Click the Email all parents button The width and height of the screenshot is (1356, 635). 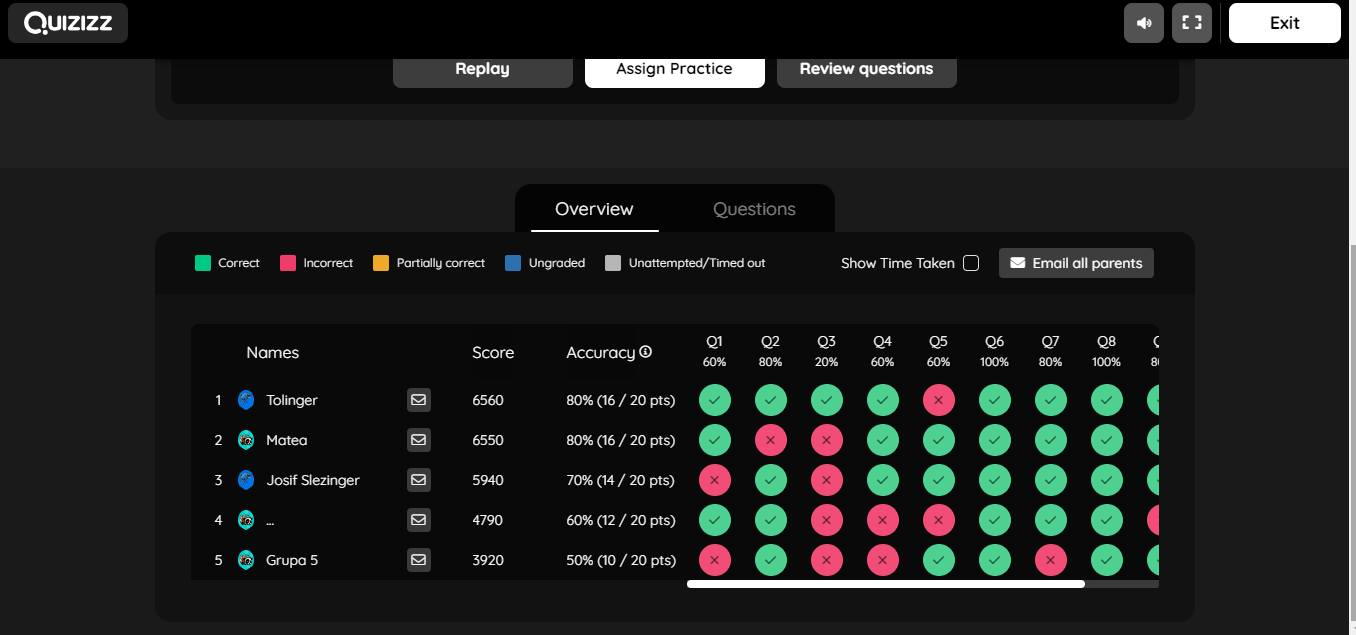click(x=1076, y=263)
